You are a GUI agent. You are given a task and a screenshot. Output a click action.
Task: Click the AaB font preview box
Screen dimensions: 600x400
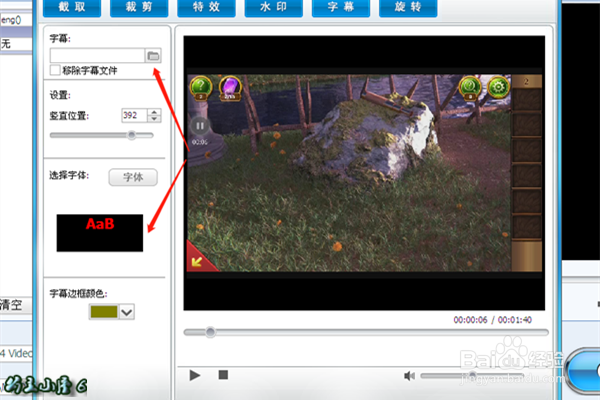(100, 233)
